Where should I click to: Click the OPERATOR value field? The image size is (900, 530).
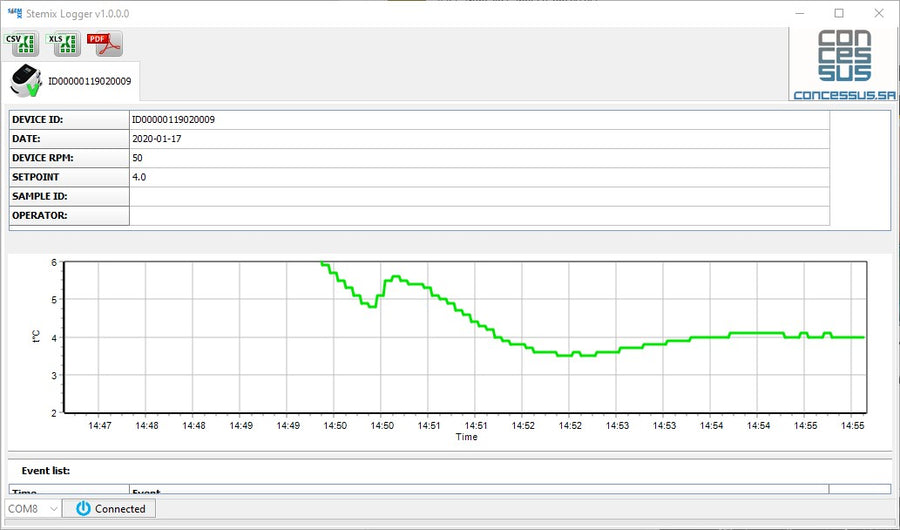(479, 215)
